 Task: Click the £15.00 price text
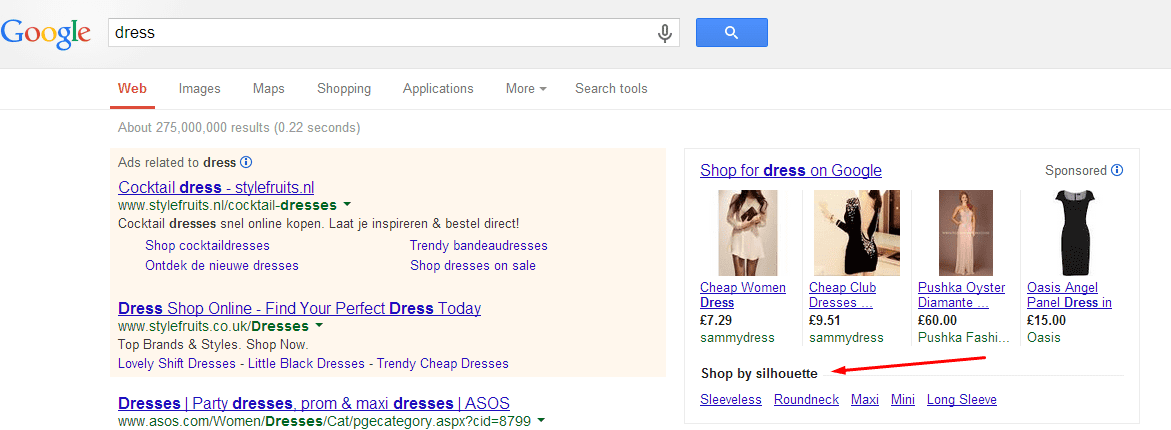1046,320
